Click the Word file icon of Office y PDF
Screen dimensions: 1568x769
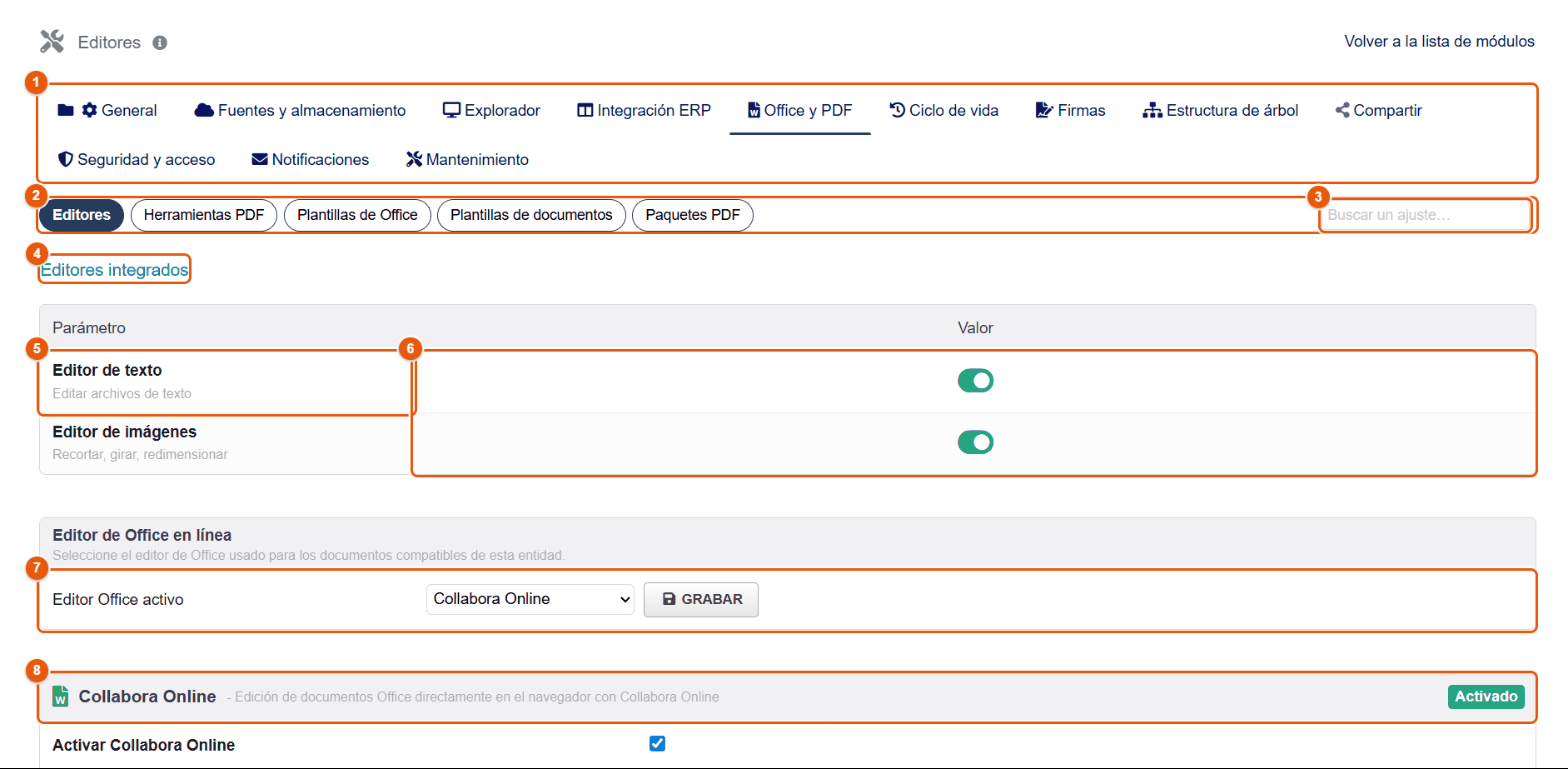[x=754, y=110]
